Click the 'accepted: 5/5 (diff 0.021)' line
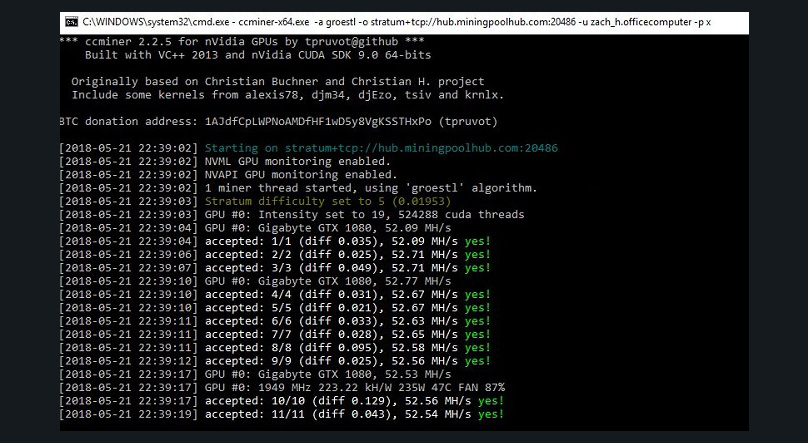Viewport: 808px width, 443px height. 275,308
